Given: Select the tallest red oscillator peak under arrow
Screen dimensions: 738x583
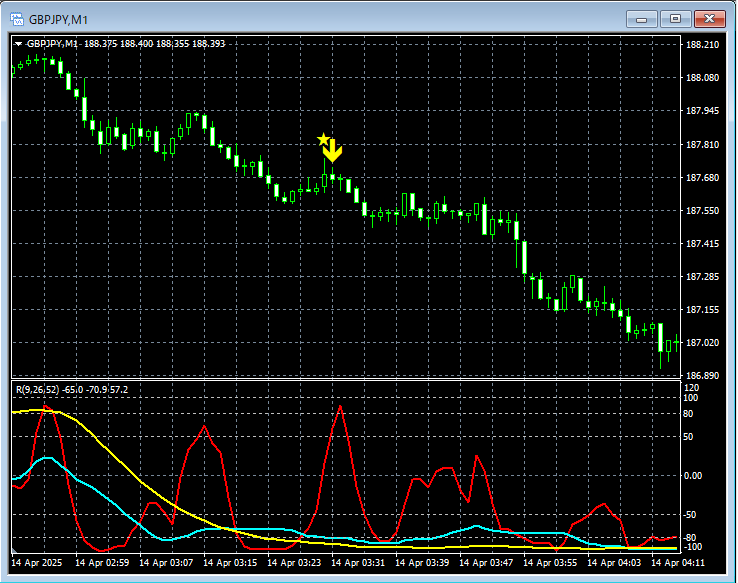Looking at the screenshot, I should coord(340,406).
